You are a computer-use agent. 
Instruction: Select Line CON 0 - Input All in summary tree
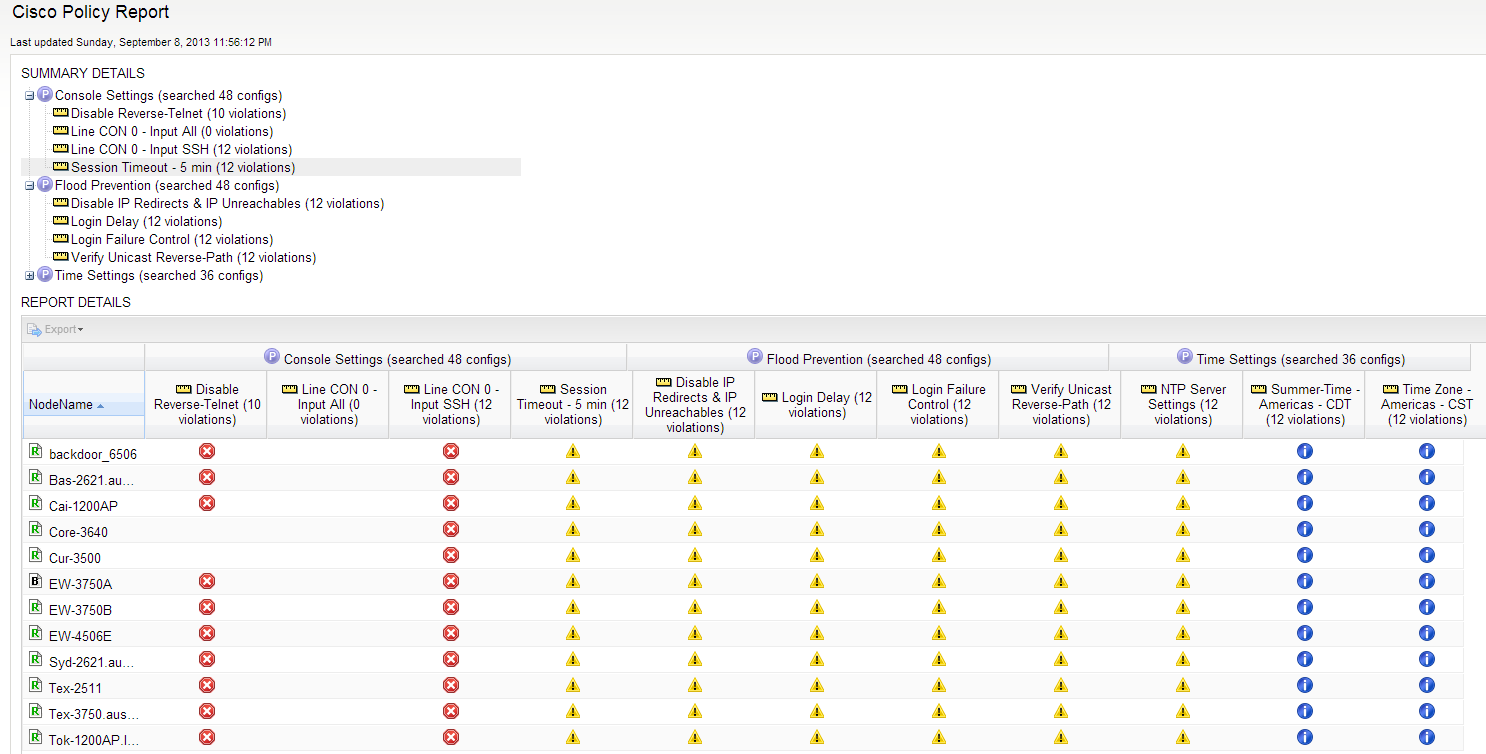[172, 131]
